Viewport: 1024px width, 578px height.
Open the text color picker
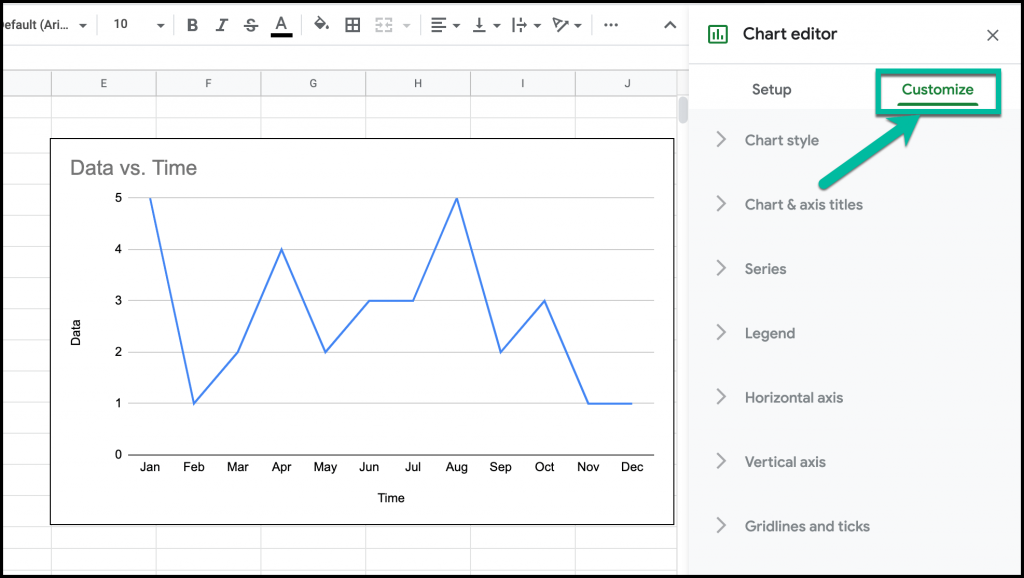(x=281, y=25)
